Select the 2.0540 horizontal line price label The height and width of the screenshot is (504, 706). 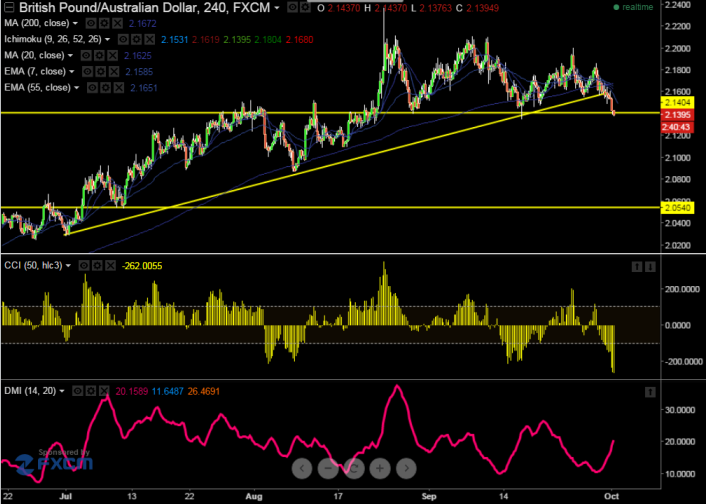(x=676, y=208)
